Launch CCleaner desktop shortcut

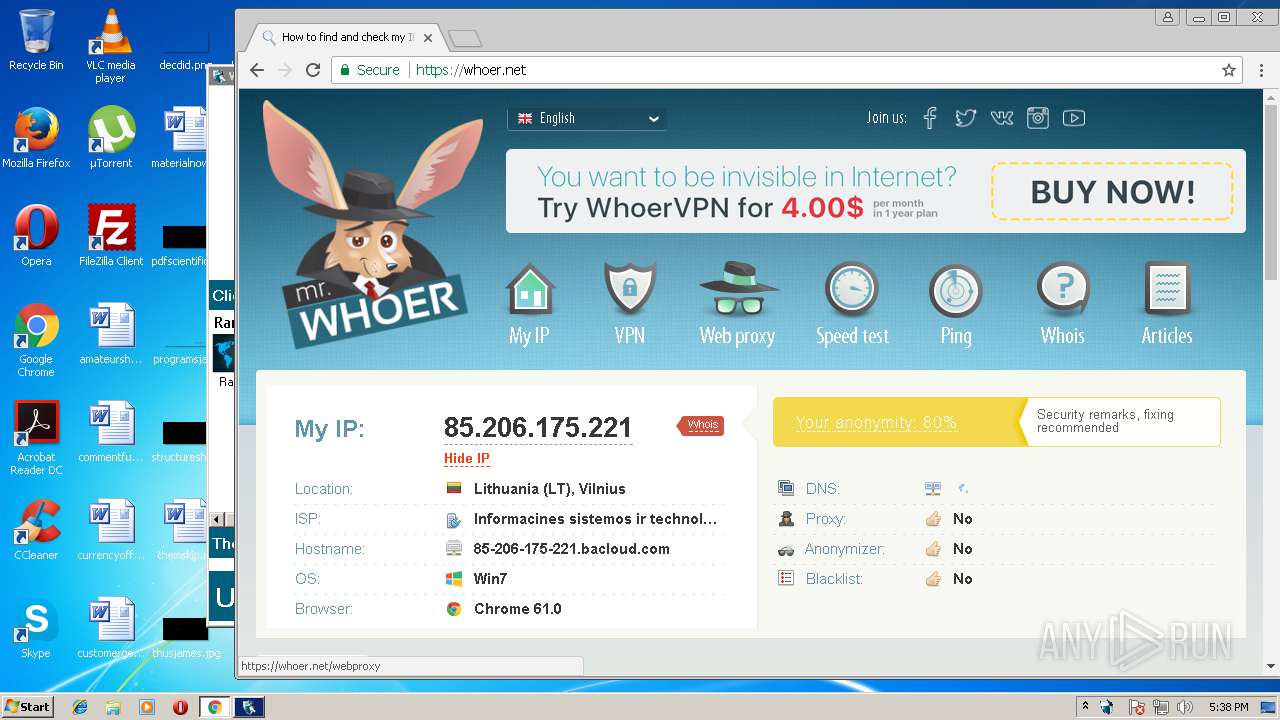point(36,530)
